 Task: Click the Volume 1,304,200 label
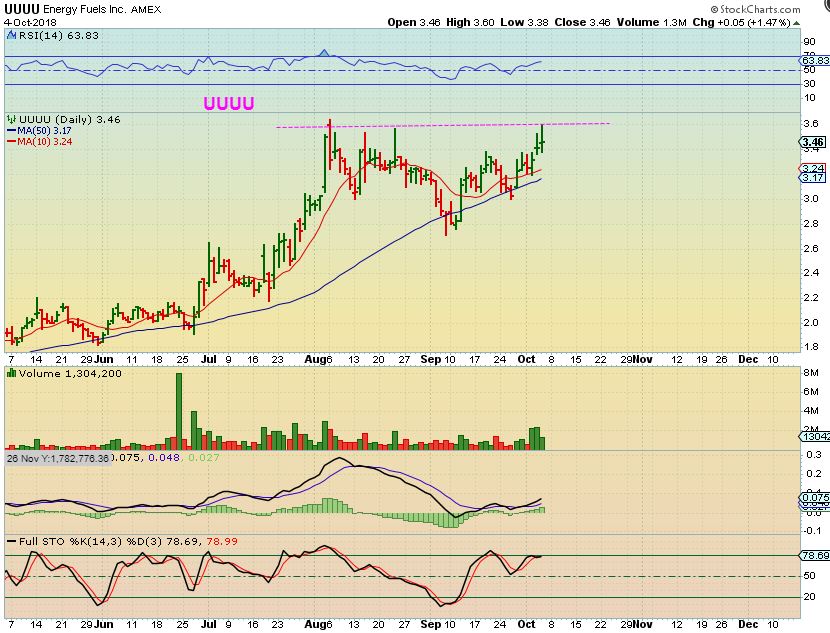tap(70, 373)
